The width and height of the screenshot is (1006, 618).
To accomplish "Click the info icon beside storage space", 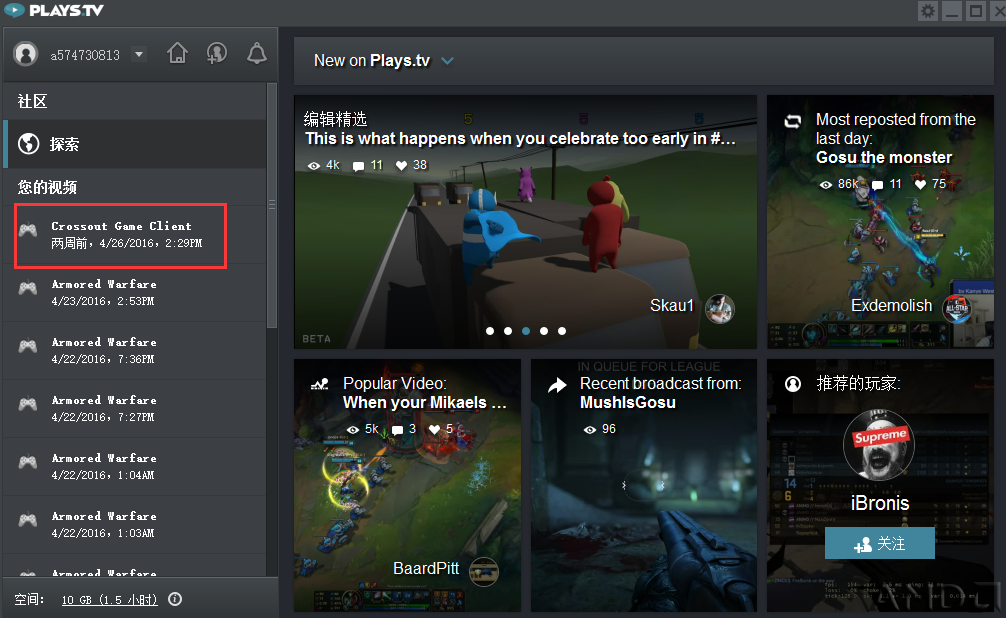I will tap(175, 599).
